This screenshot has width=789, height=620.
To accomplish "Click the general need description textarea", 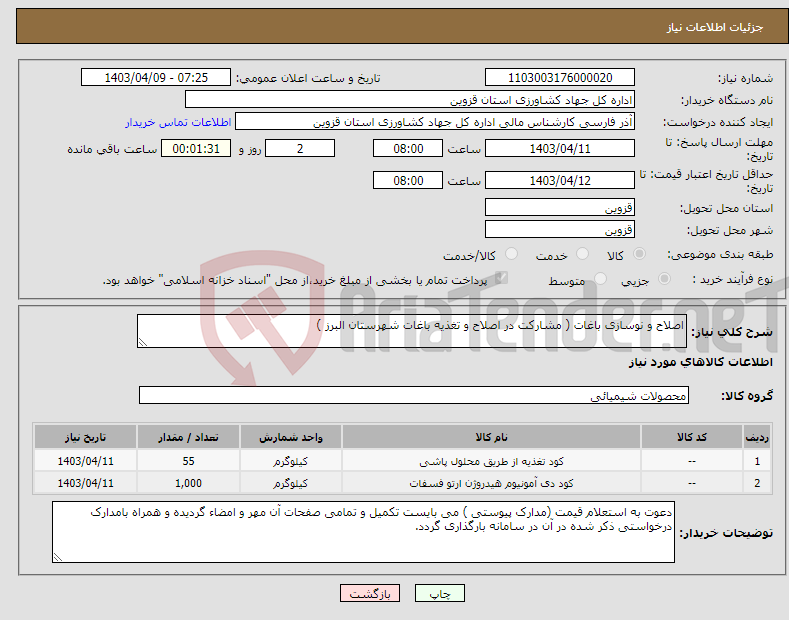I will pyautogui.click(x=412, y=331).
